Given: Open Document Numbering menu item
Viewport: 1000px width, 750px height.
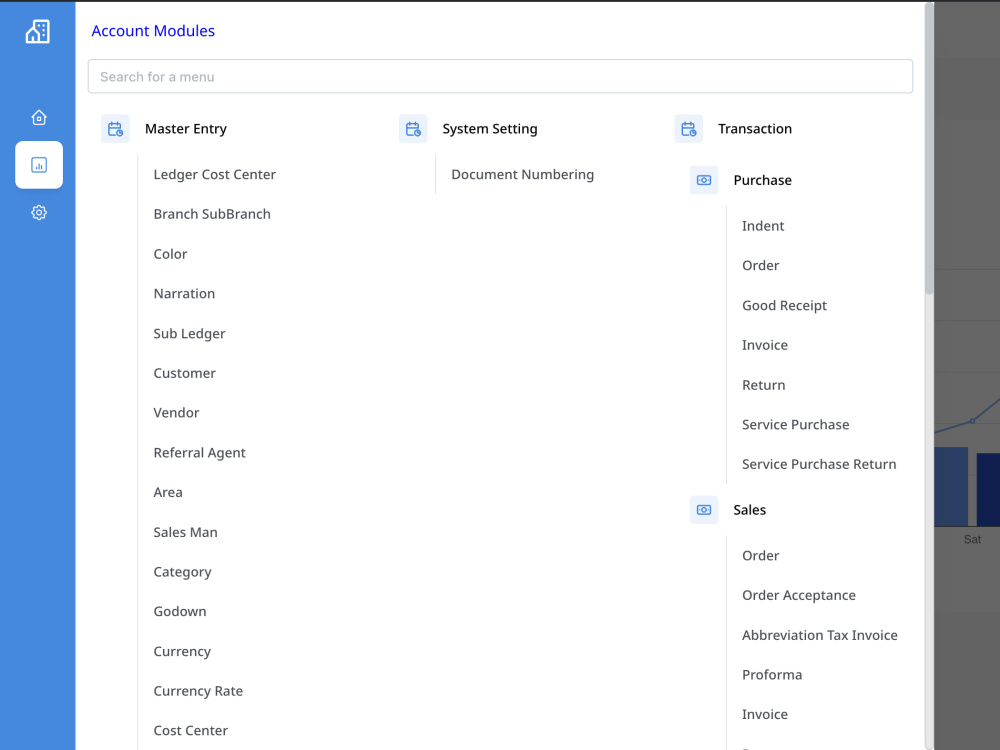Looking at the screenshot, I should click(522, 174).
